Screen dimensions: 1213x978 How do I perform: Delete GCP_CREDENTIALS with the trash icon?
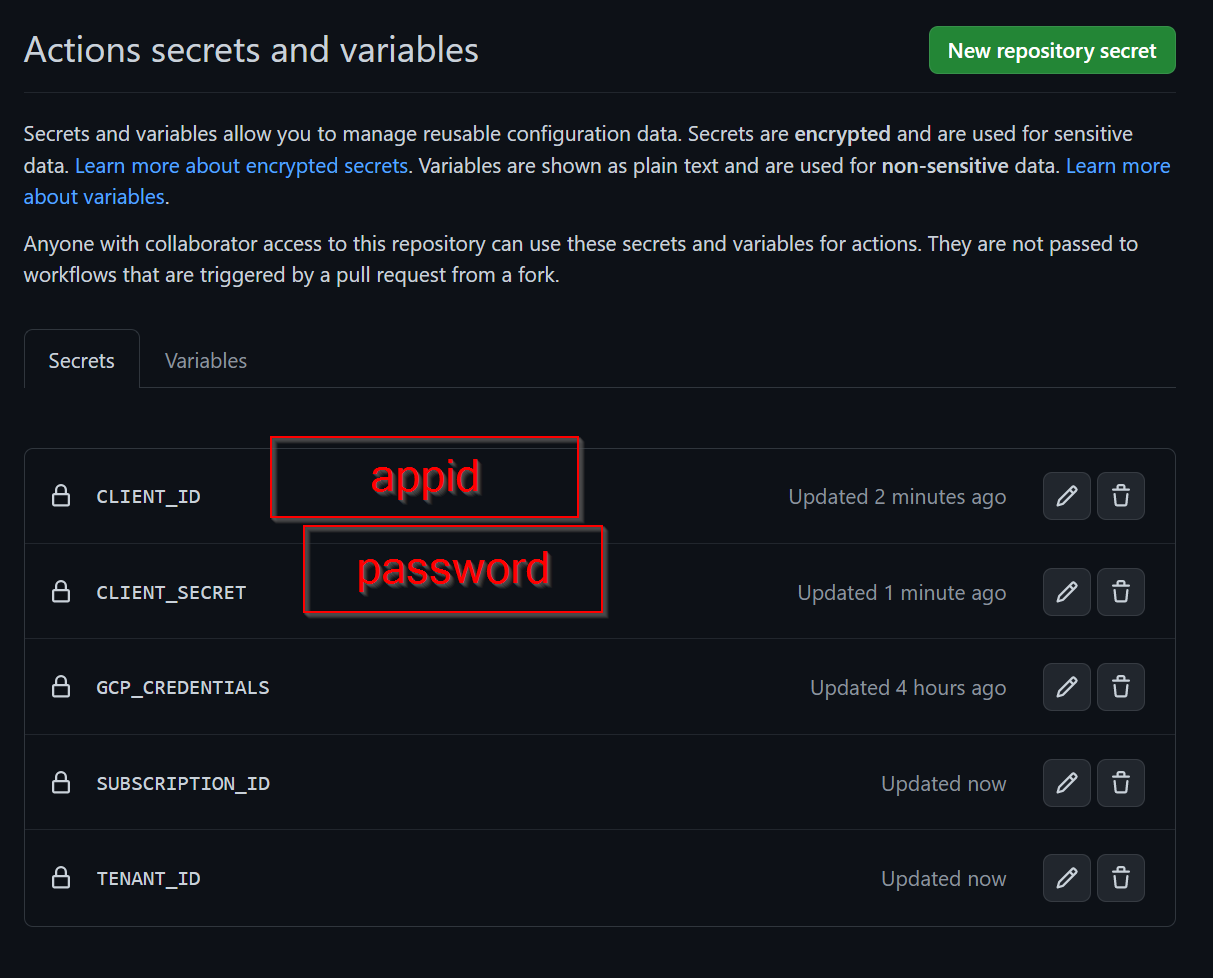1121,687
